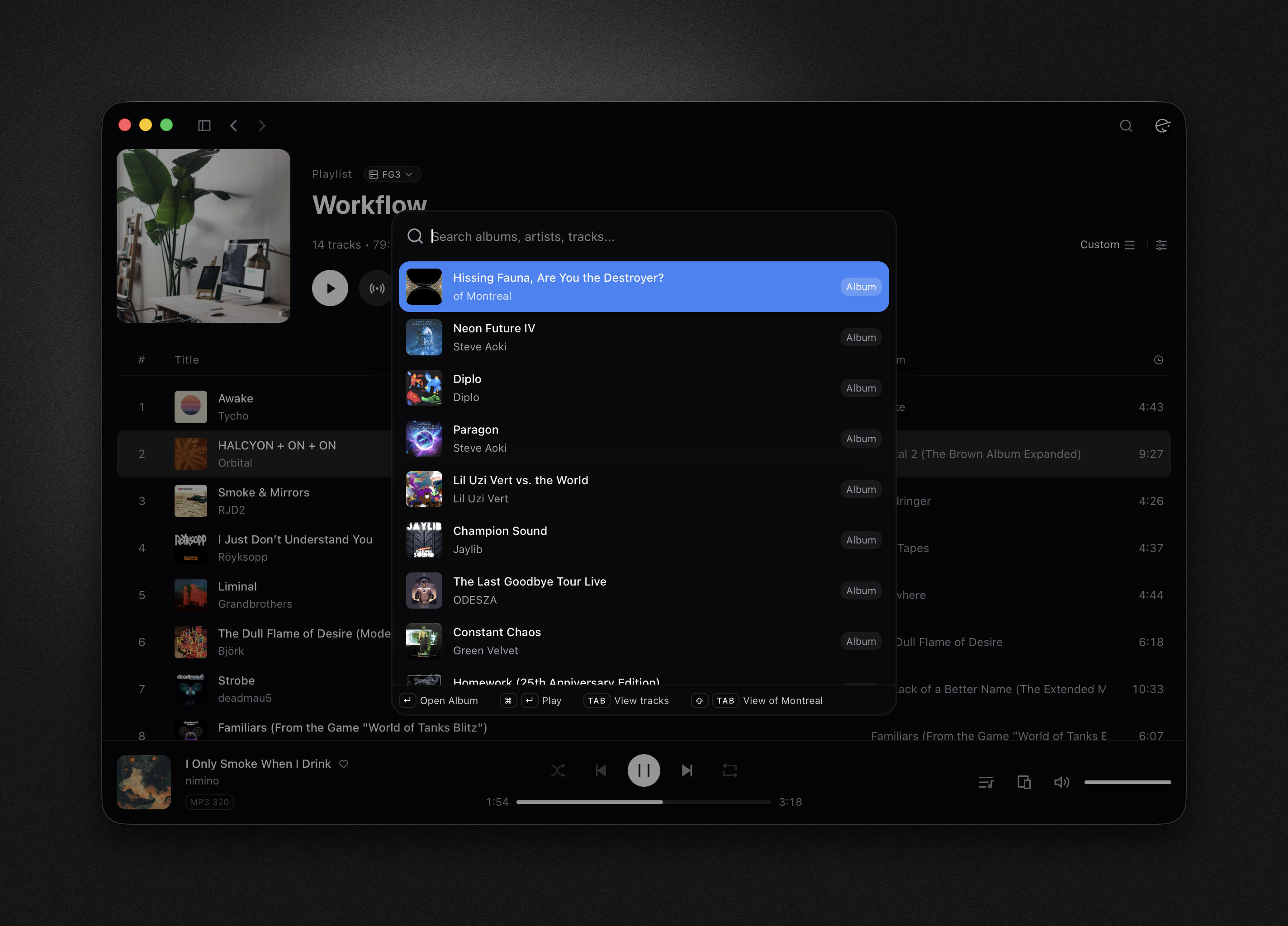Open the filter settings sliders icon
The height and width of the screenshot is (926, 1288).
pyautogui.click(x=1161, y=245)
